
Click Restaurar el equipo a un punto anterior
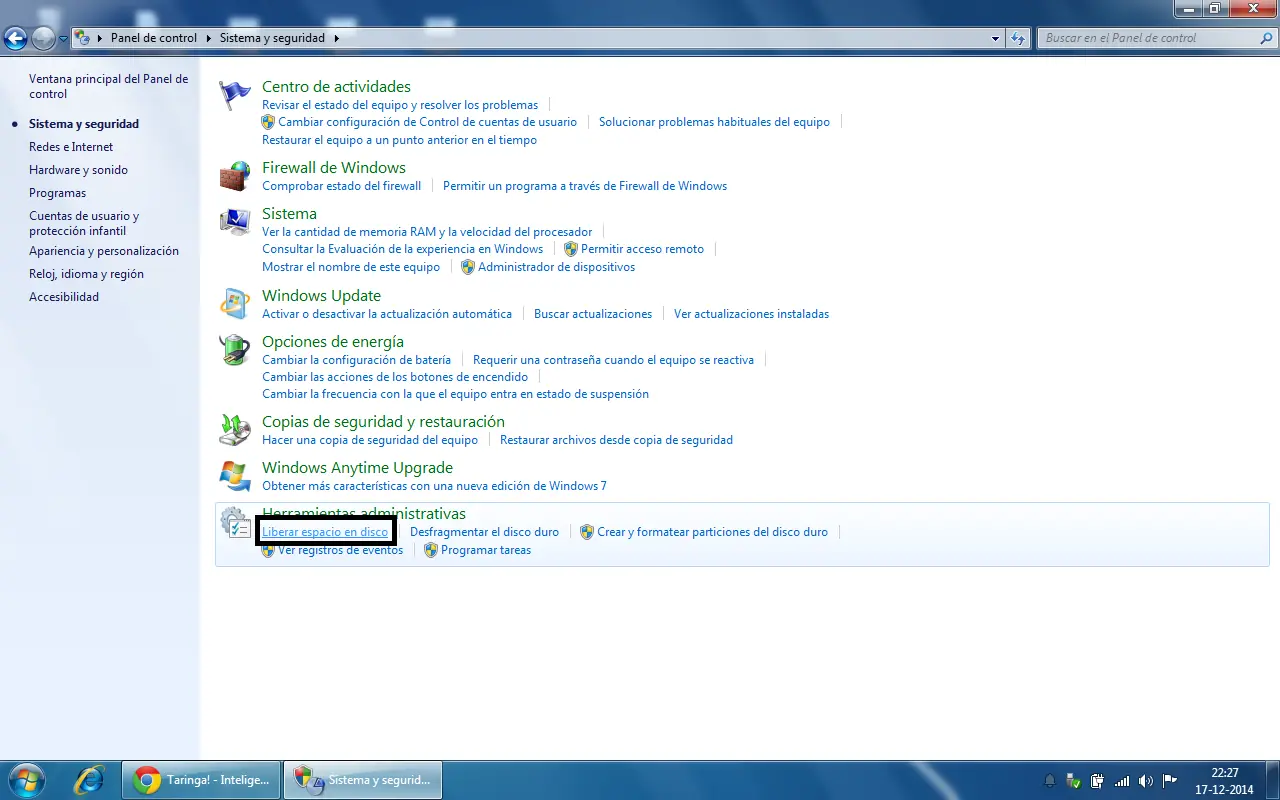pyautogui.click(x=399, y=140)
